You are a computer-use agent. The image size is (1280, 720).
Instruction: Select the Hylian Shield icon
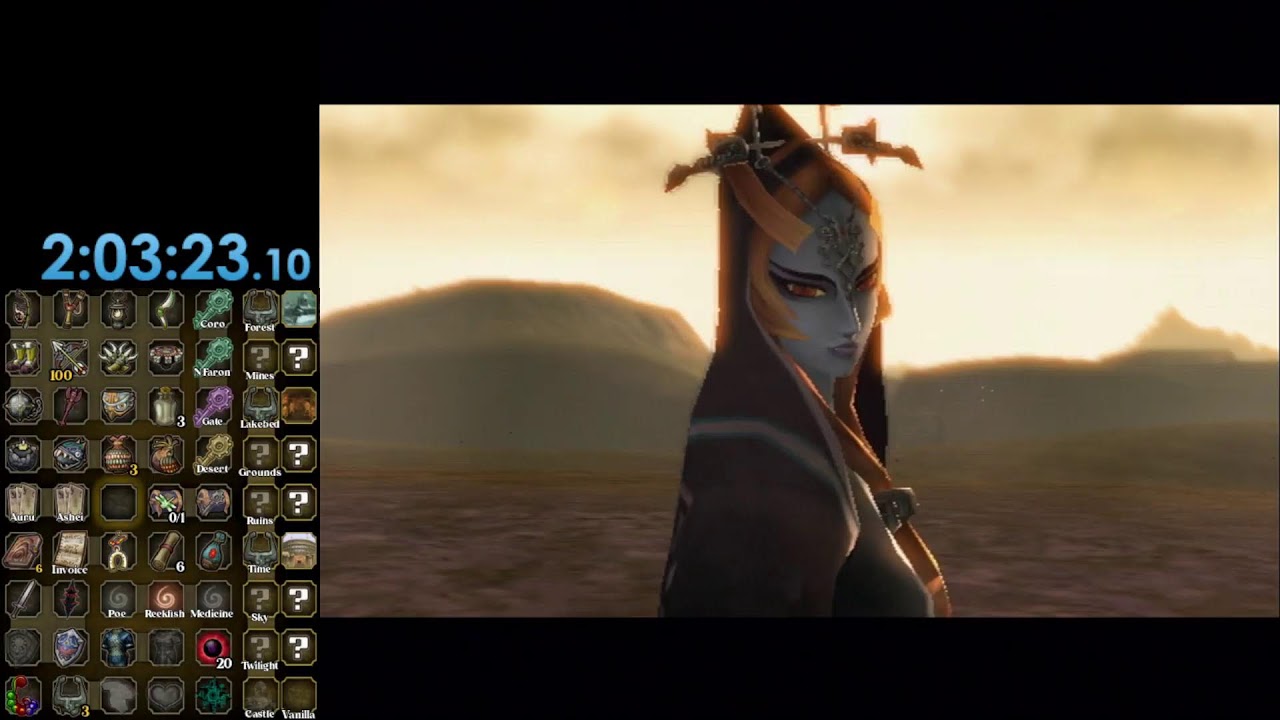point(70,647)
